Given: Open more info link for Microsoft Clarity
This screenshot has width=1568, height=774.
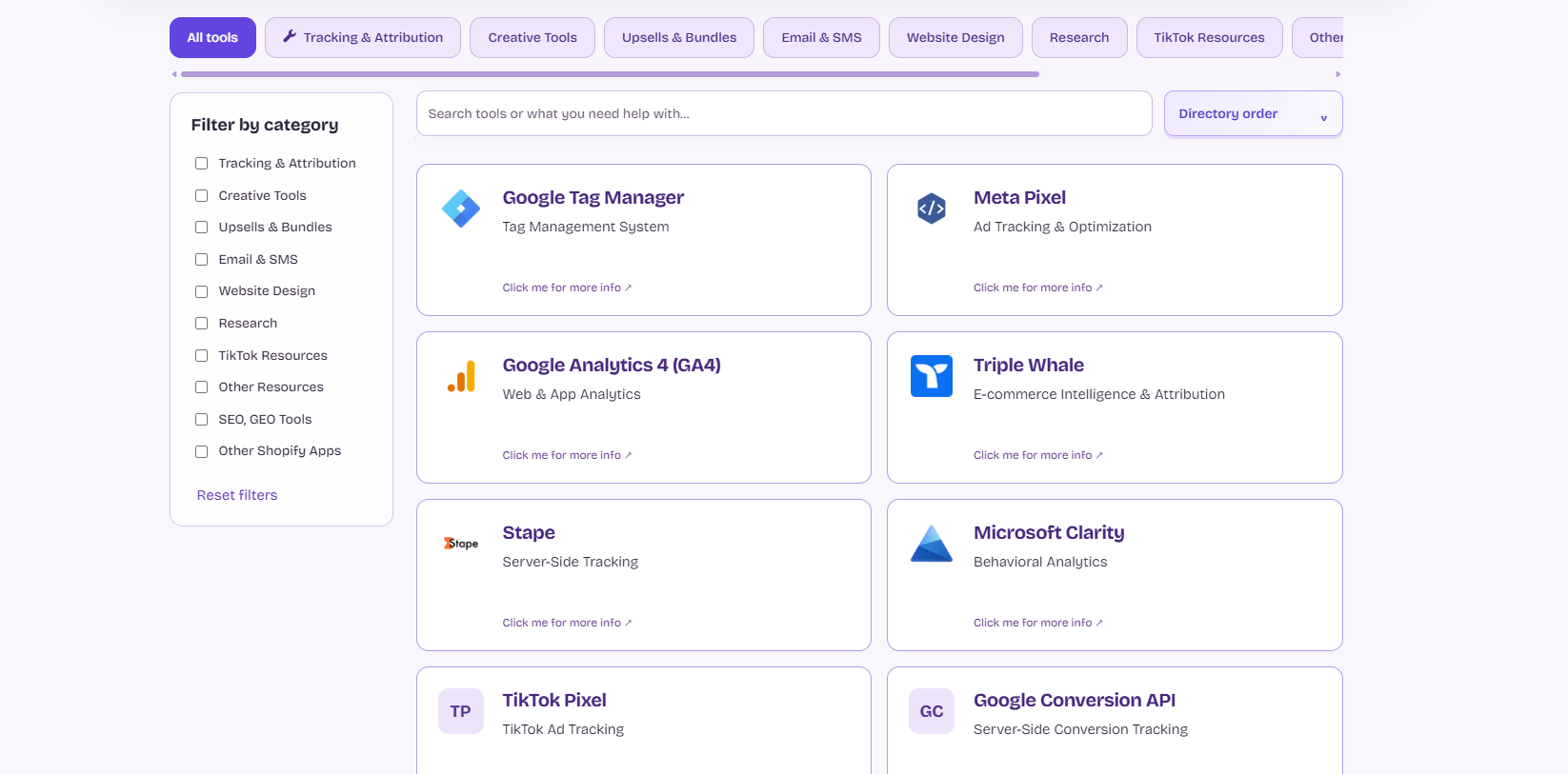Looking at the screenshot, I should [1038, 623].
